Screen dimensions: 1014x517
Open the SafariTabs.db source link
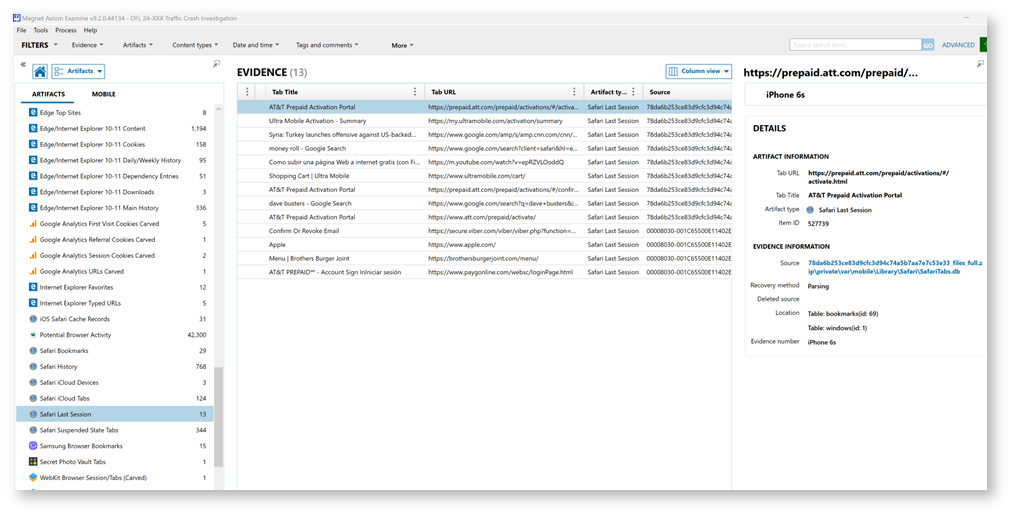(895, 267)
